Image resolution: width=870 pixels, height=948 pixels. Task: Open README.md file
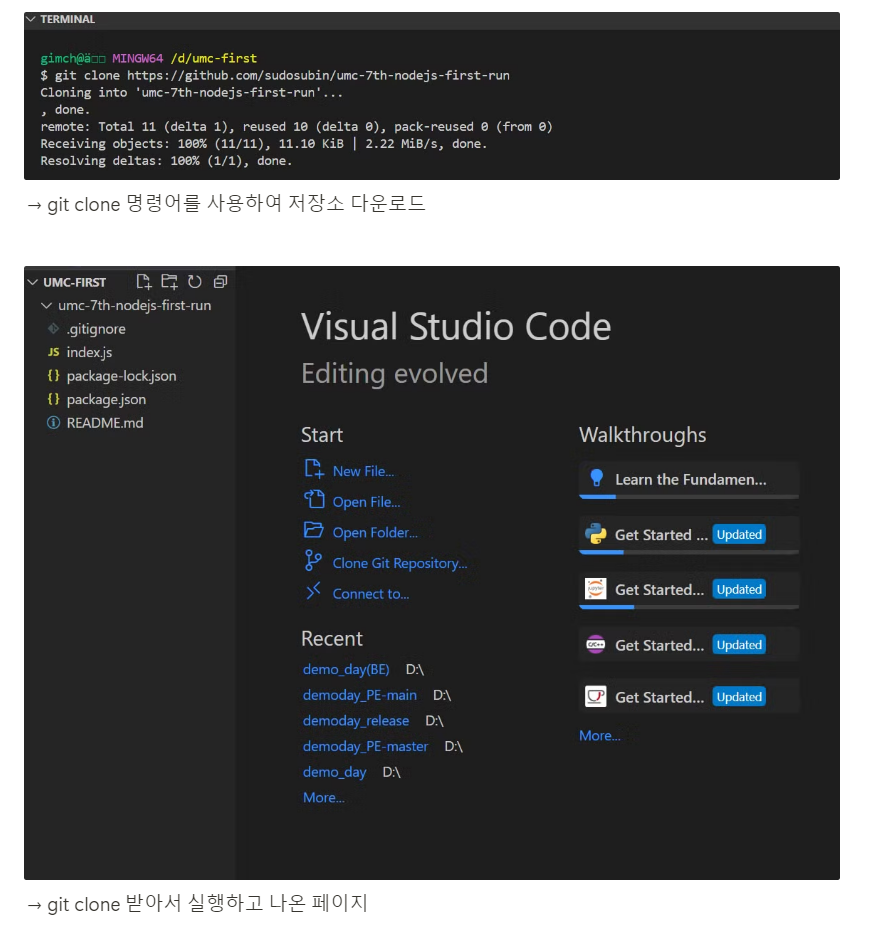[x=105, y=423]
